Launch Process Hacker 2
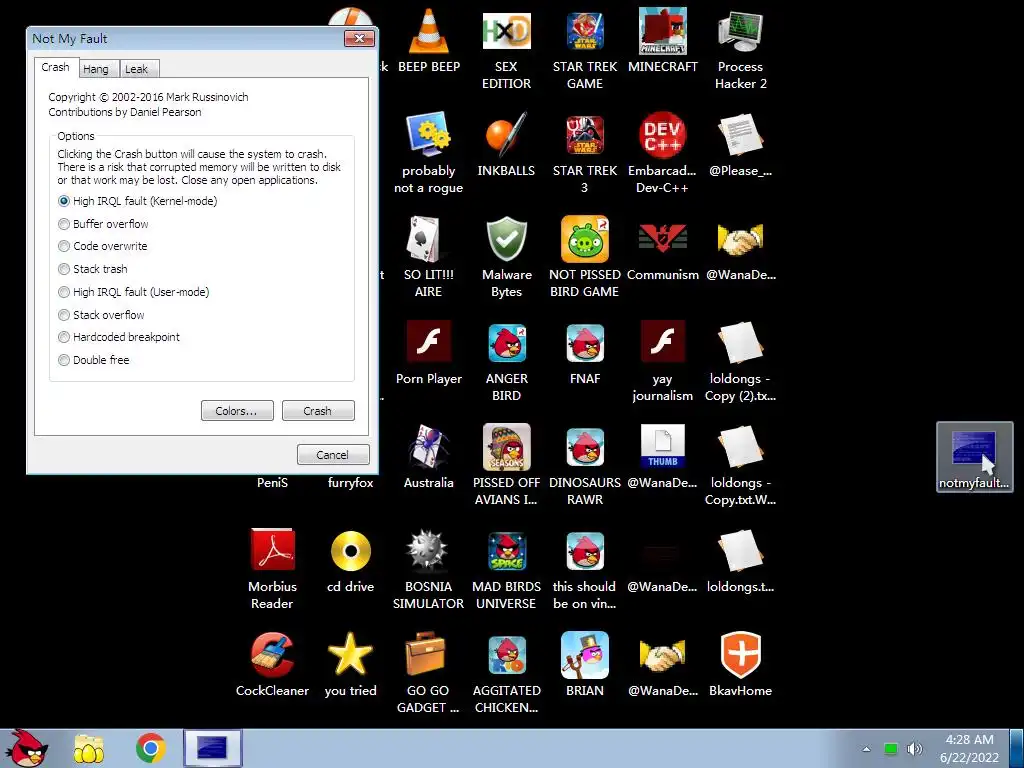The width and height of the screenshot is (1024, 768). coord(741,49)
